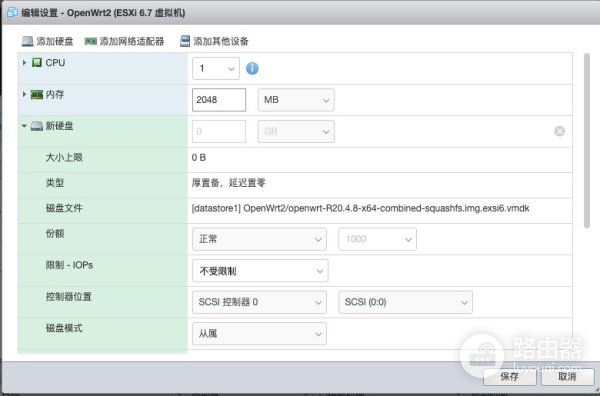Open the shares (份额) 正常 dropdown
This screenshot has height=396, width=600.
259,239
